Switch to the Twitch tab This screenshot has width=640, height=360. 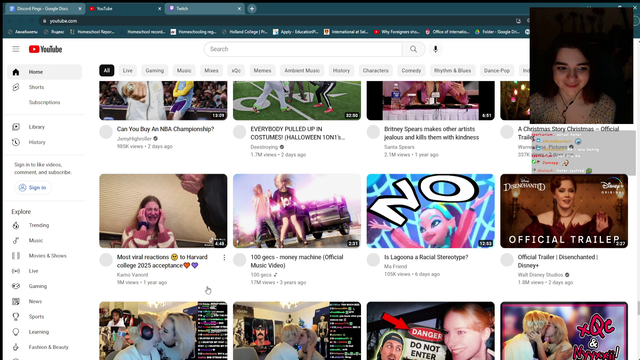click(x=205, y=8)
